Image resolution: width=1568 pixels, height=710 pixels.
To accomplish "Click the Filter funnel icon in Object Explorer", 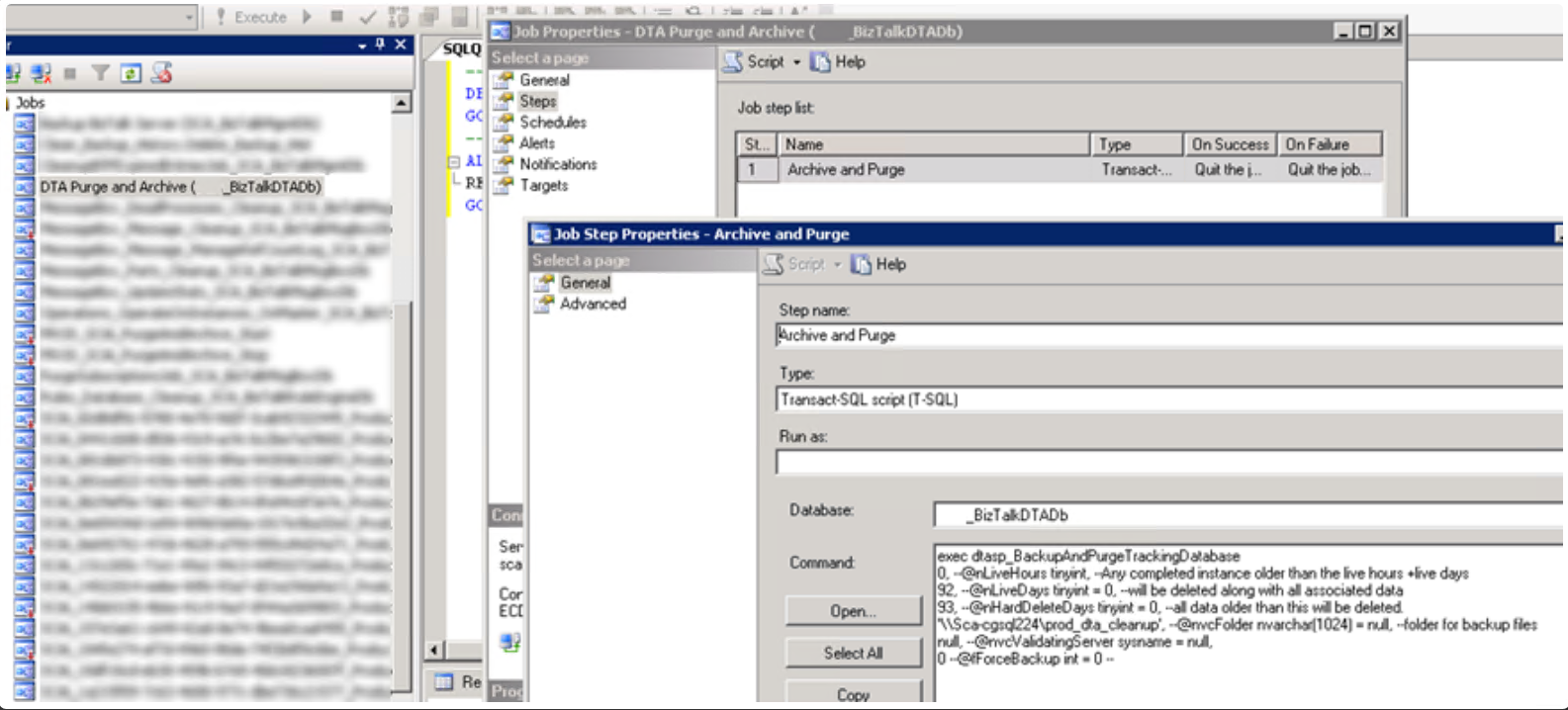I will coord(100,73).
